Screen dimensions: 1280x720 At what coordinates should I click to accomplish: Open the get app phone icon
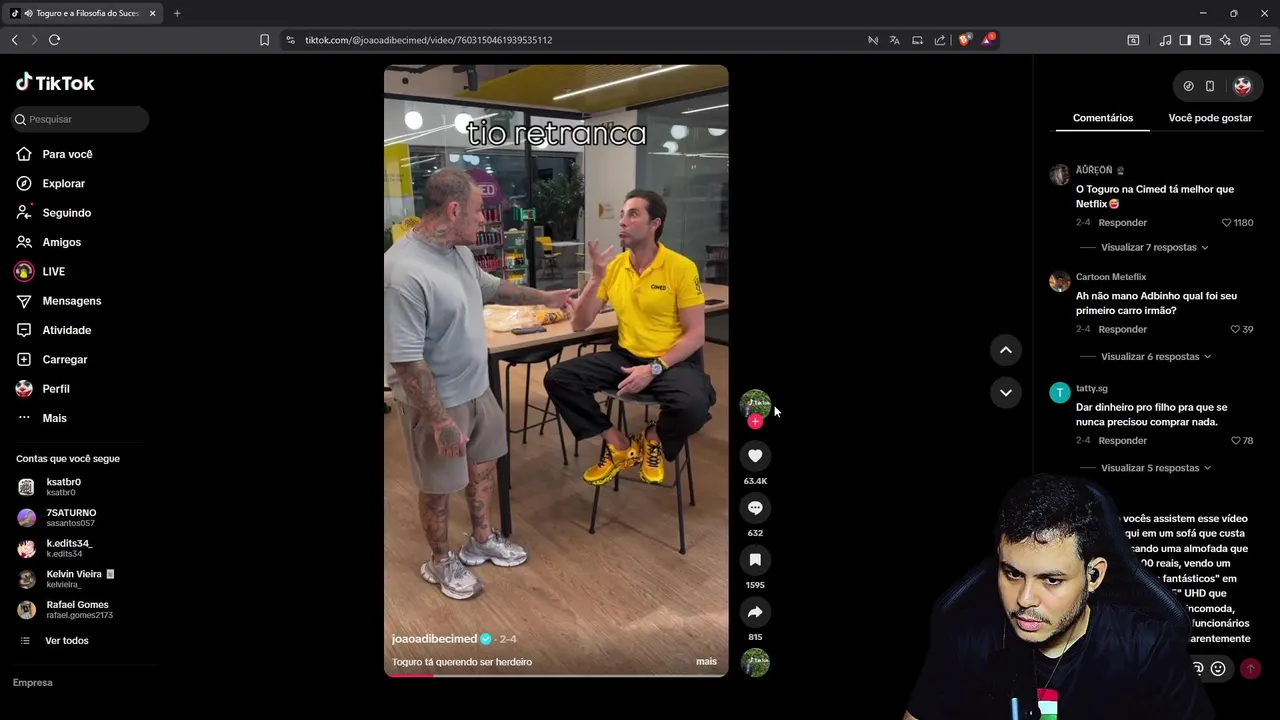point(1210,86)
